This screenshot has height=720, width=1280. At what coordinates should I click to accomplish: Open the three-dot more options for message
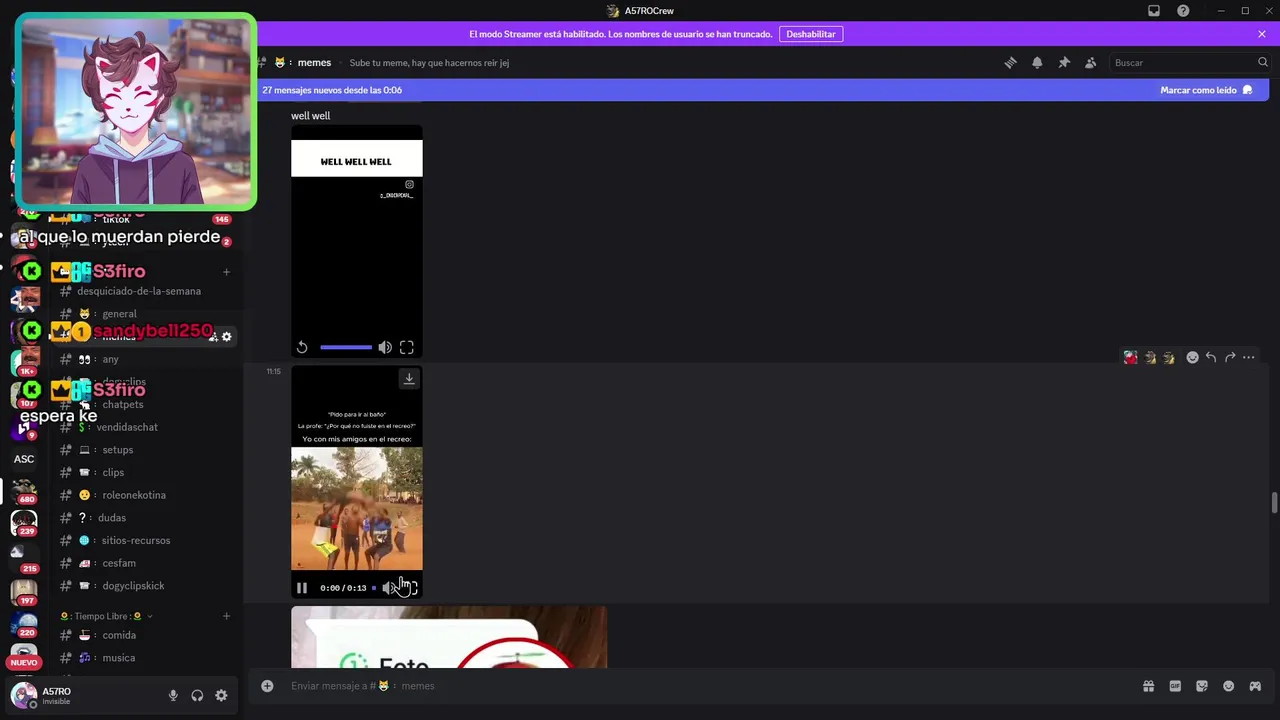[1248, 357]
